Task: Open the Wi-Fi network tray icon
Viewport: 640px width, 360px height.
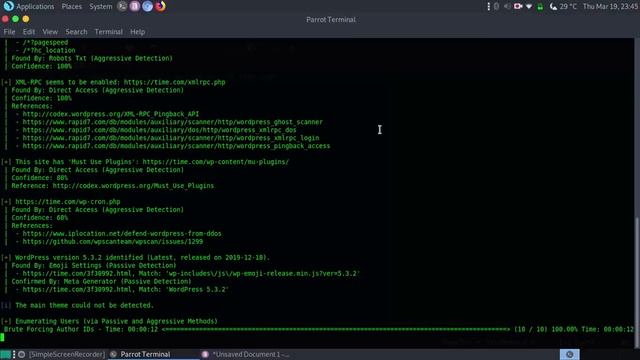Action: pos(529,7)
